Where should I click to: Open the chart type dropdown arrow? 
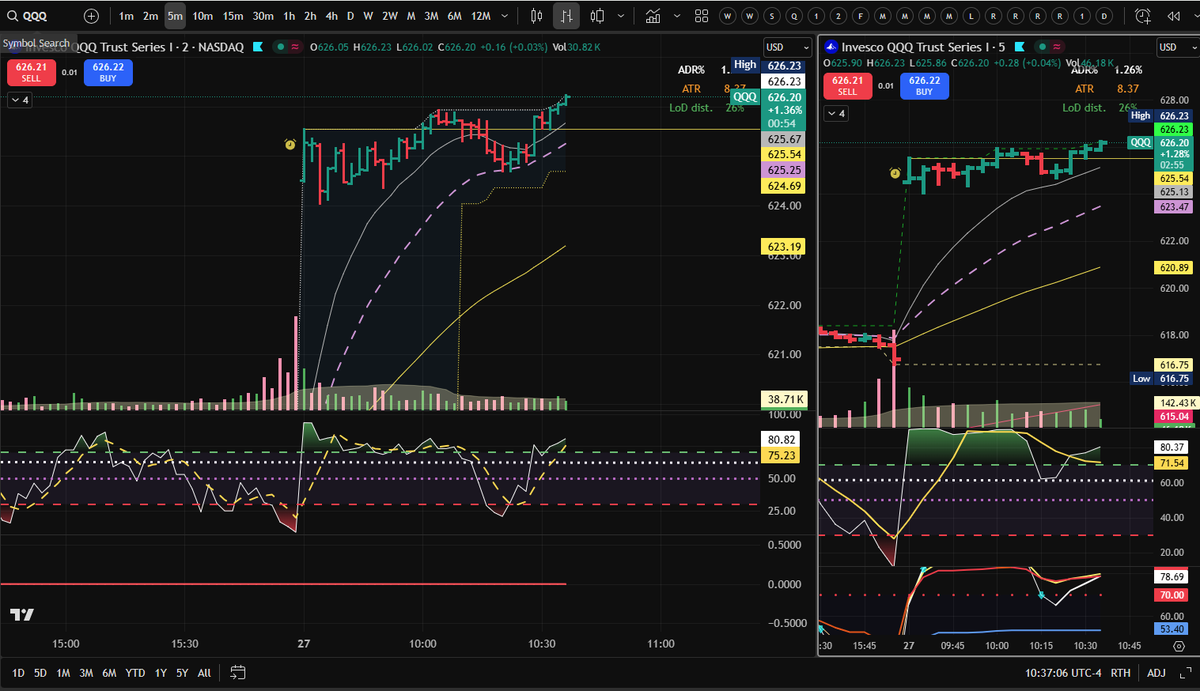click(621, 16)
